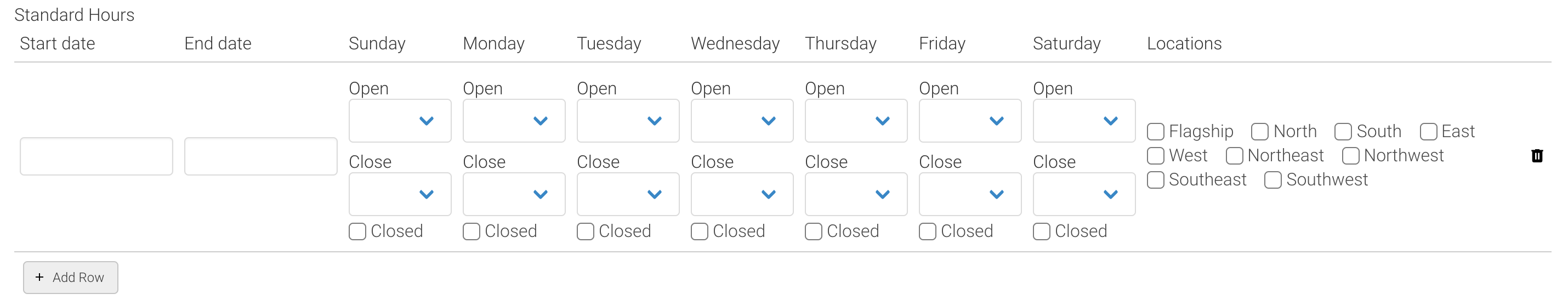This screenshot has height=305, width=1568.
Task: Check the Southwest location box
Action: [1273, 180]
